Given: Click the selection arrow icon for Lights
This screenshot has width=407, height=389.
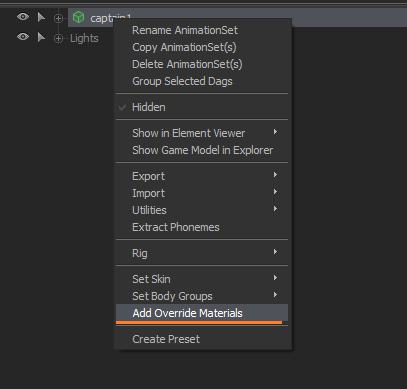Looking at the screenshot, I should [x=41, y=37].
